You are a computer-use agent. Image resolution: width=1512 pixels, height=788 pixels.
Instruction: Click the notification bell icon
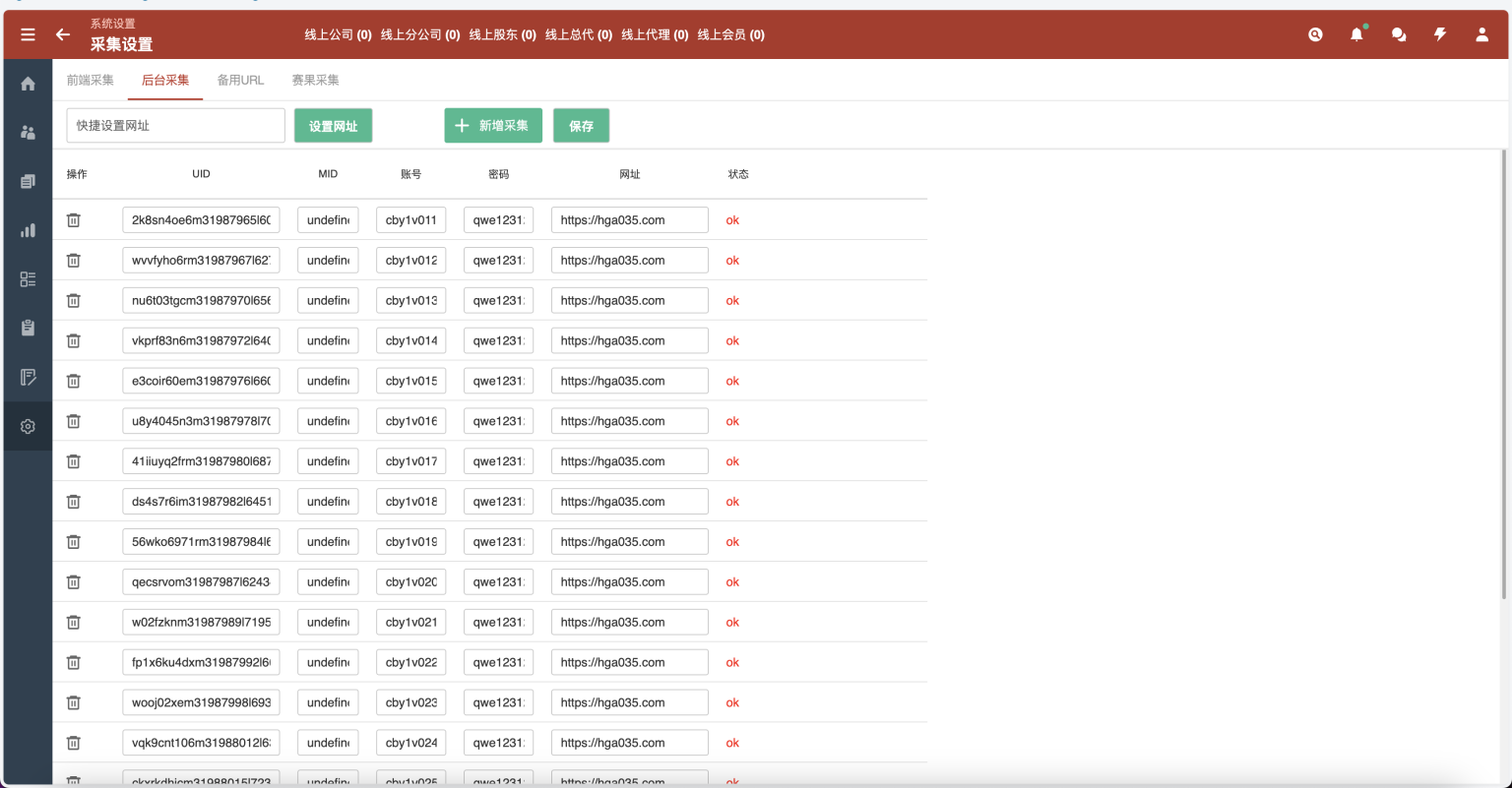(x=1356, y=34)
